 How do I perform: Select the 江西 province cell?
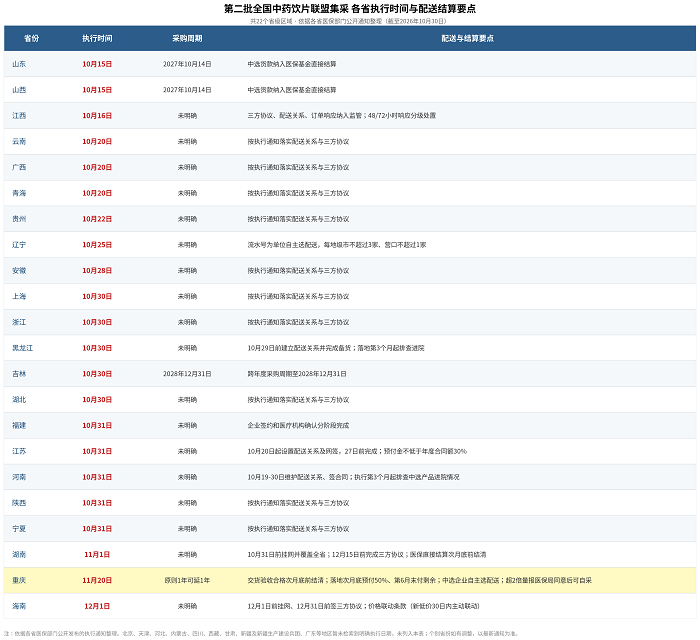pyautogui.click(x=19, y=116)
